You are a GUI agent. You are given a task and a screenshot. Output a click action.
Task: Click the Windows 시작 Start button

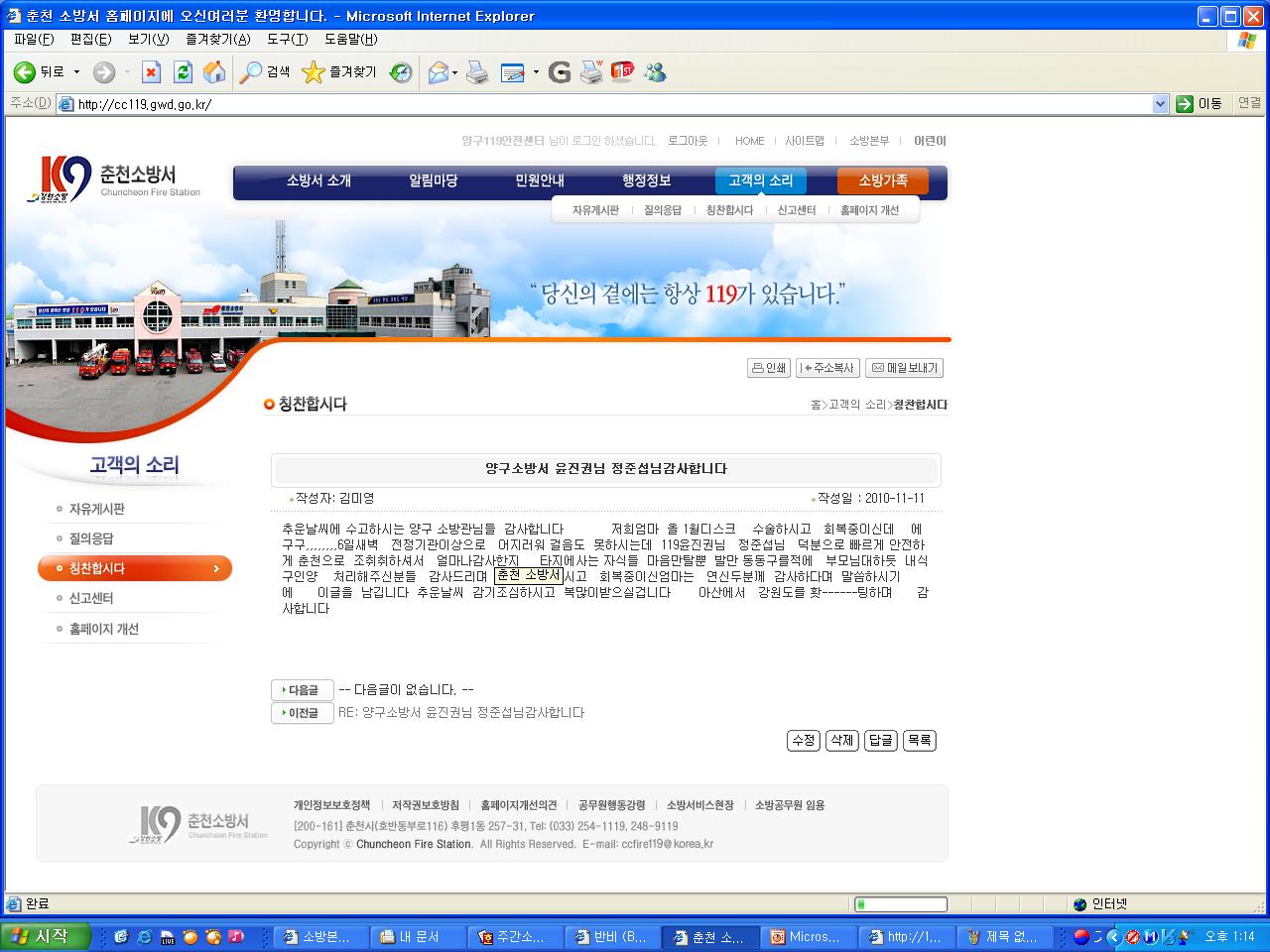(46, 936)
